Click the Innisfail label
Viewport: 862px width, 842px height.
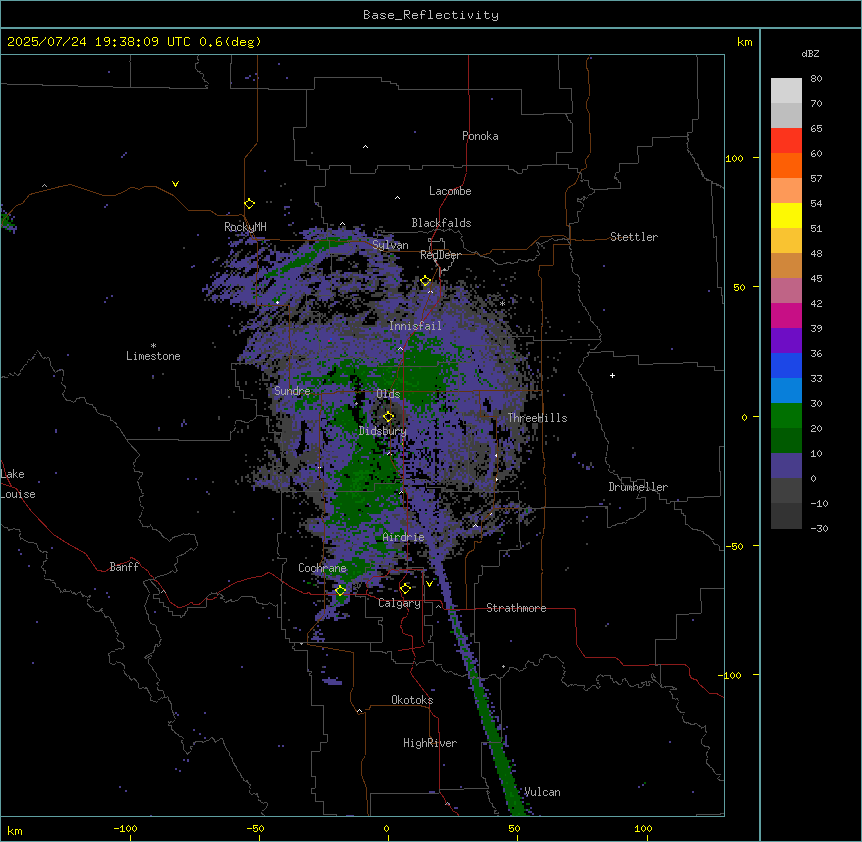point(415,326)
